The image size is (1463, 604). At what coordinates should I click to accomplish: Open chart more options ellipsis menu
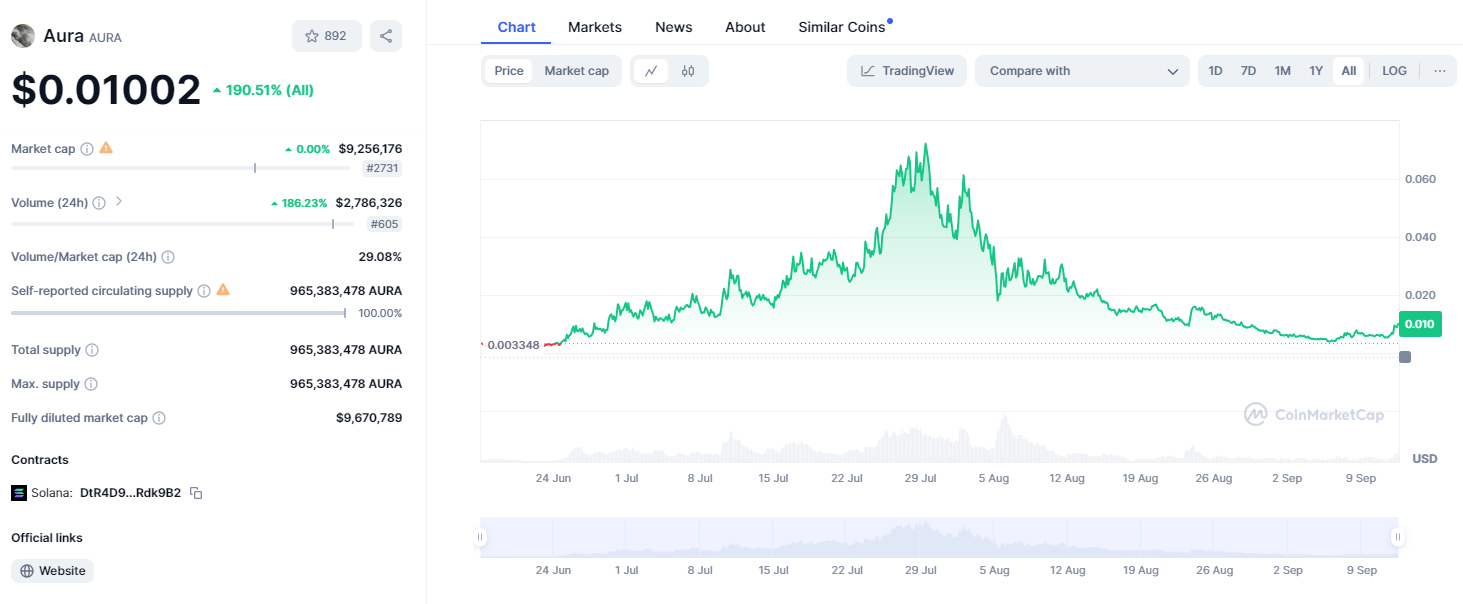point(1439,71)
